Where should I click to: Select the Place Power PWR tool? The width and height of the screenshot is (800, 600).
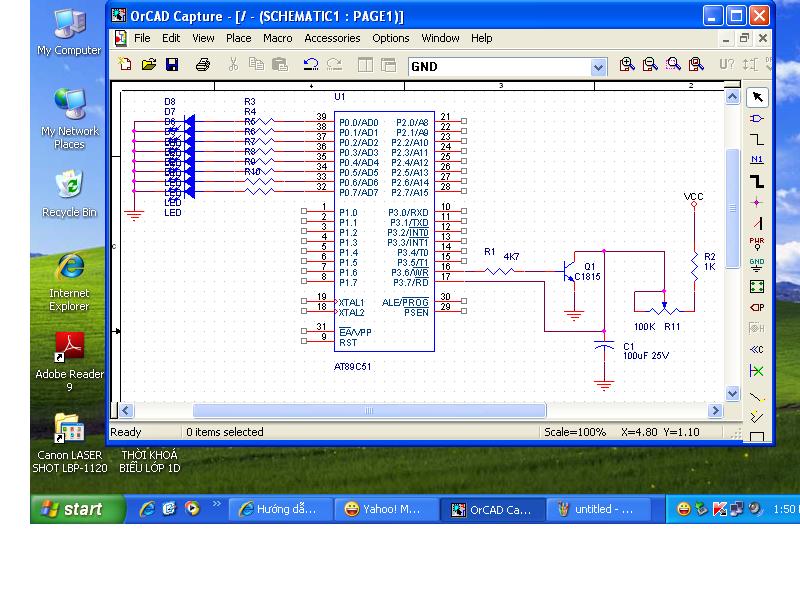757,244
